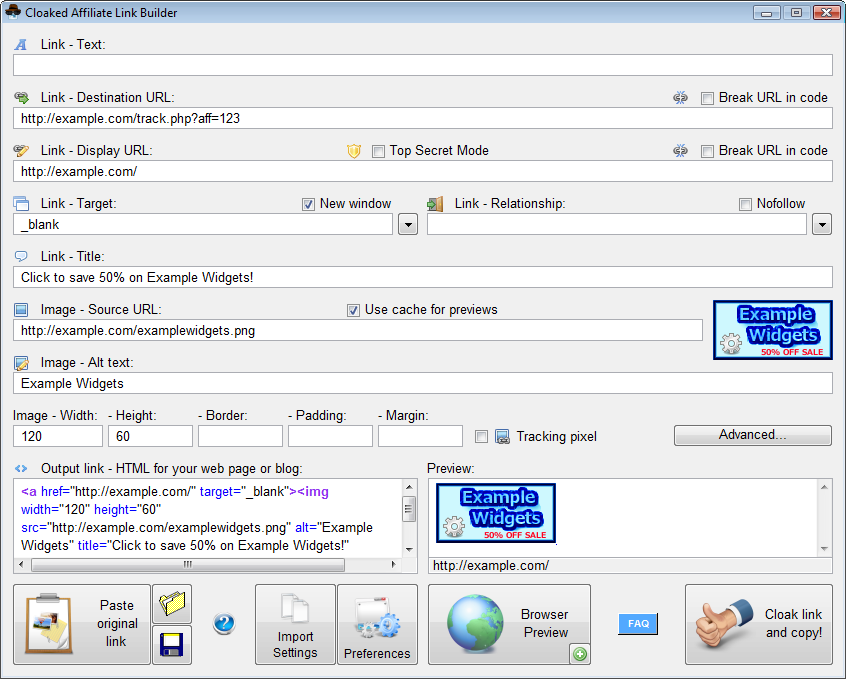Click Paste original link clipboard button
Image resolution: width=846 pixels, height=679 pixels.
tap(82, 624)
